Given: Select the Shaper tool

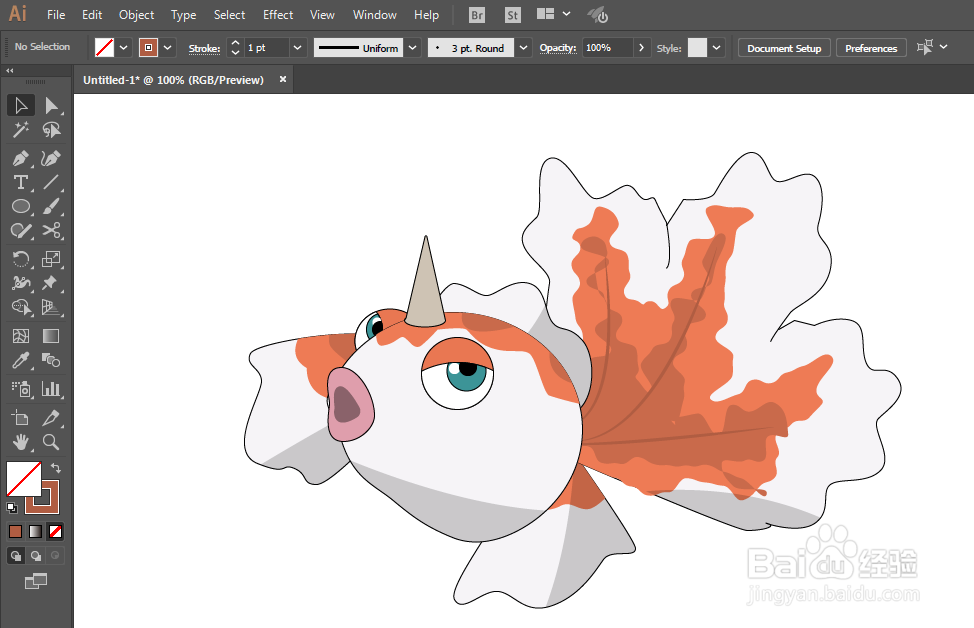Looking at the screenshot, I should [20, 230].
